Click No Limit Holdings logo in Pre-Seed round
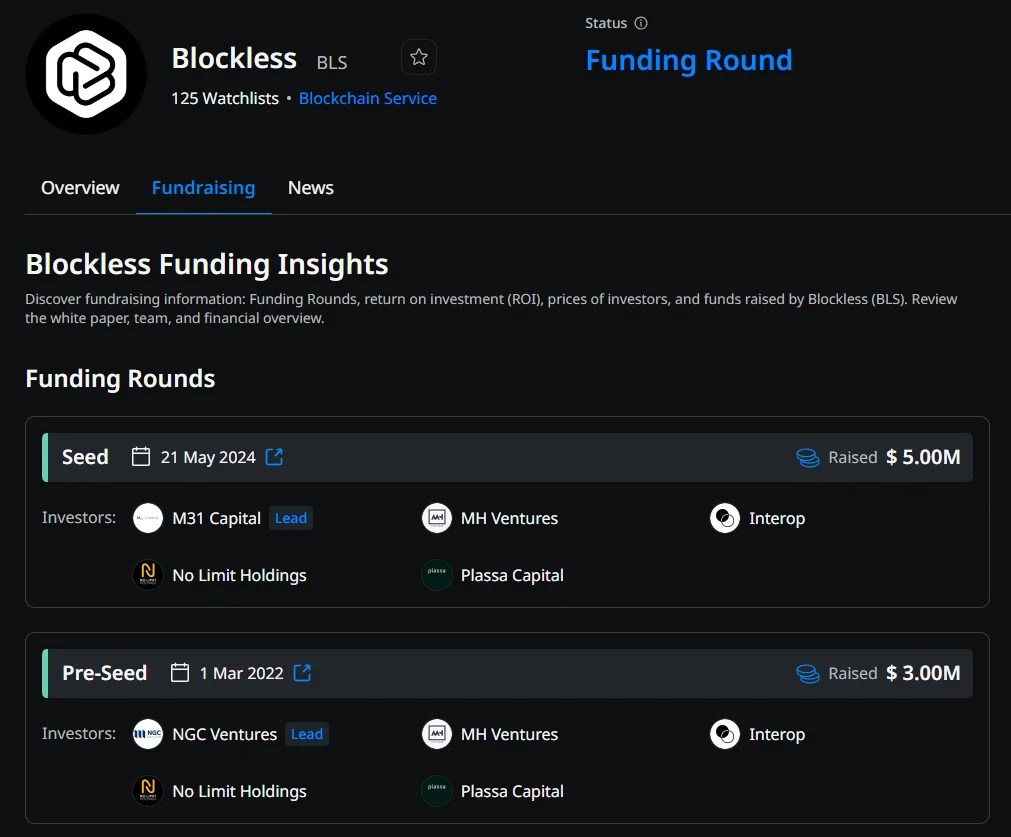 pyautogui.click(x=148, y=791)
